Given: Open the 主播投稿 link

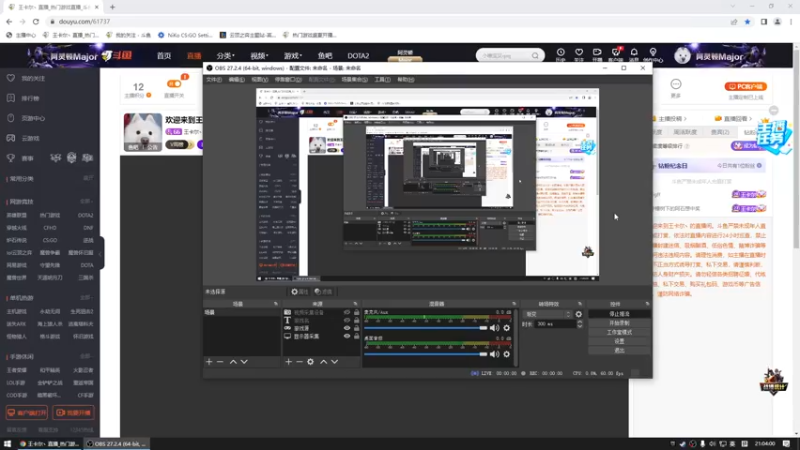Looking at the screenshot, I should (670, 118).
